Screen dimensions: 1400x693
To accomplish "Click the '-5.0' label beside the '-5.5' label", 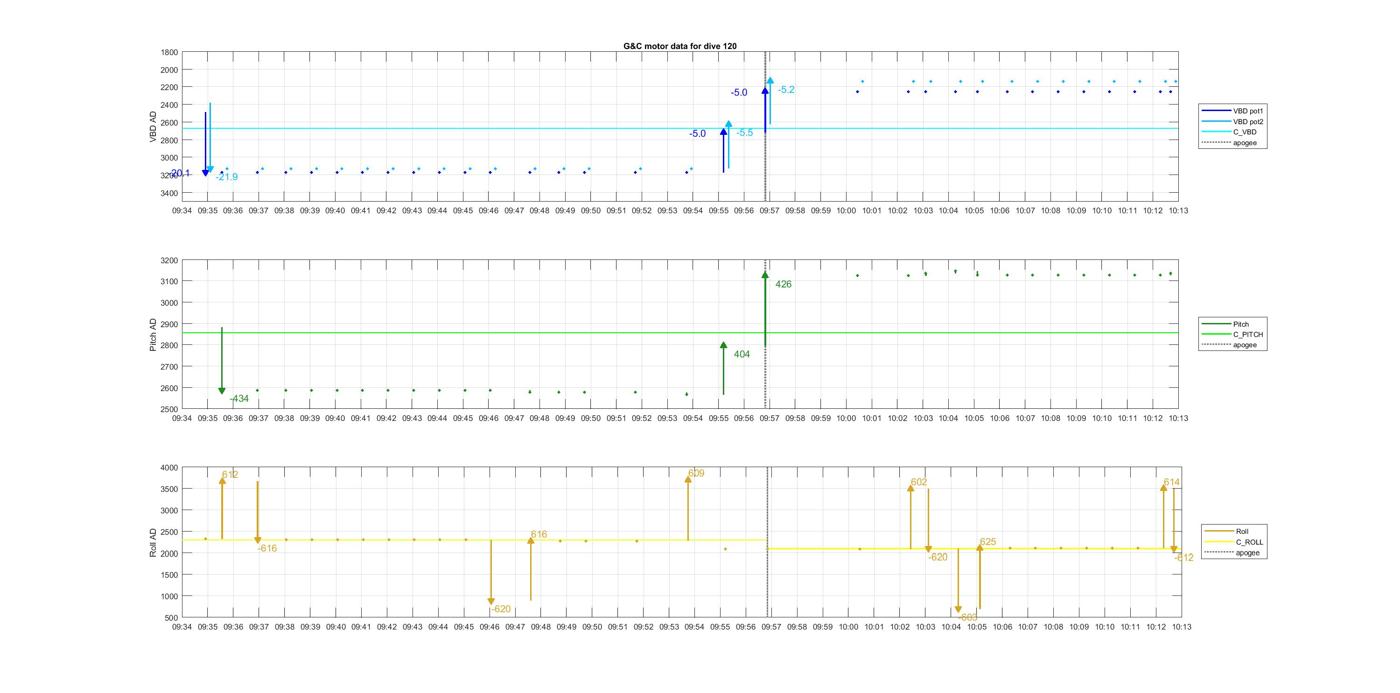I will 697,134.
